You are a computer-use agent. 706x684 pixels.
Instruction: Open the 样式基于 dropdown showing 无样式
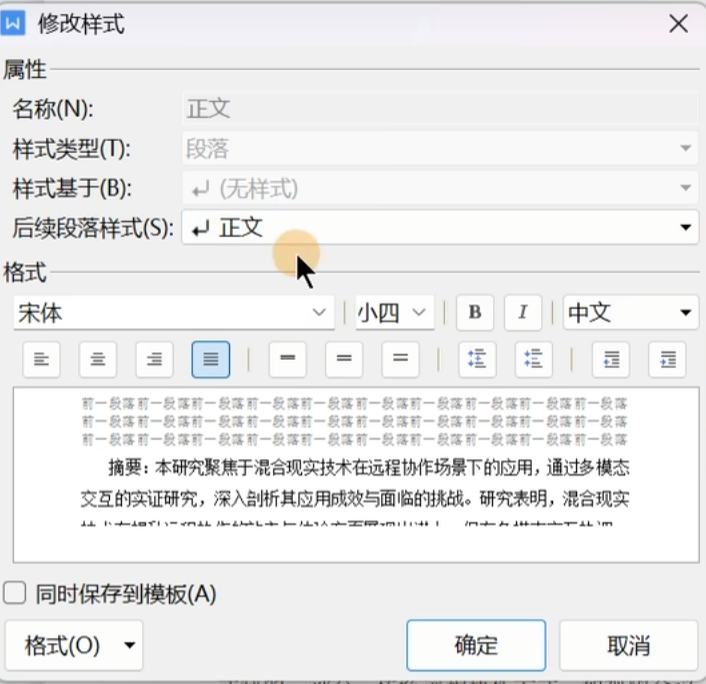(440, 188)
